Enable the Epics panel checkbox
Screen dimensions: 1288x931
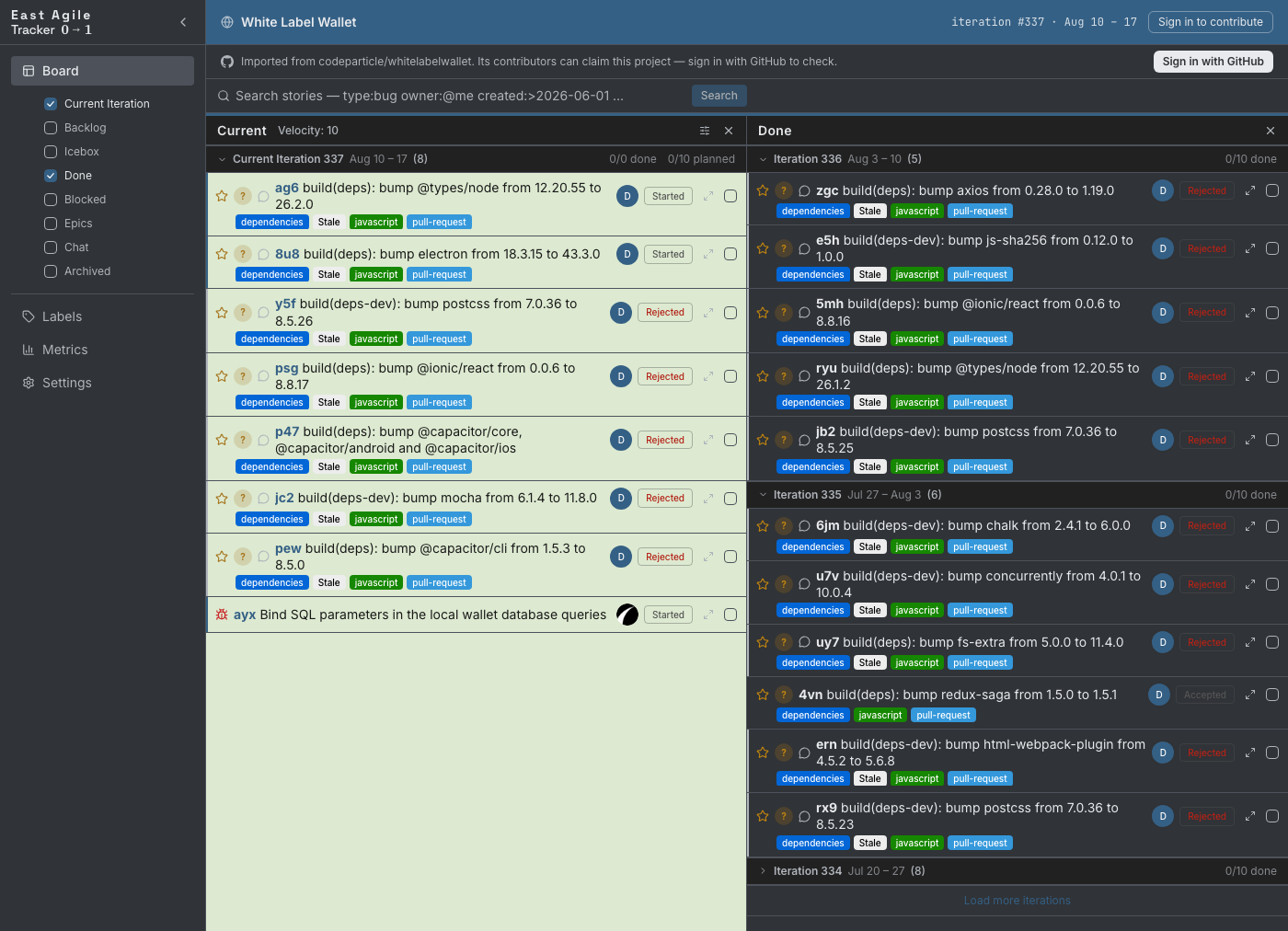[51, 224]
